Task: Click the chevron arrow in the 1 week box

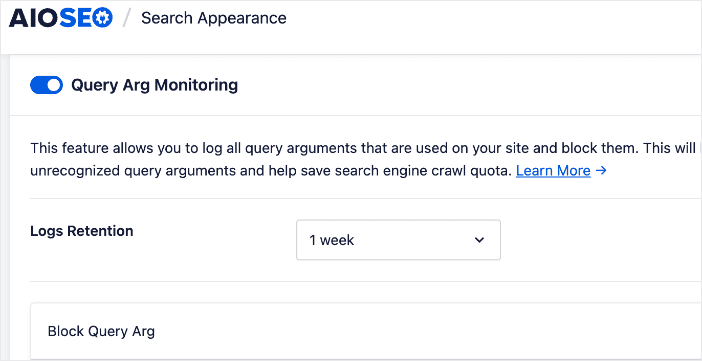Action: click(x=479, y=240)
